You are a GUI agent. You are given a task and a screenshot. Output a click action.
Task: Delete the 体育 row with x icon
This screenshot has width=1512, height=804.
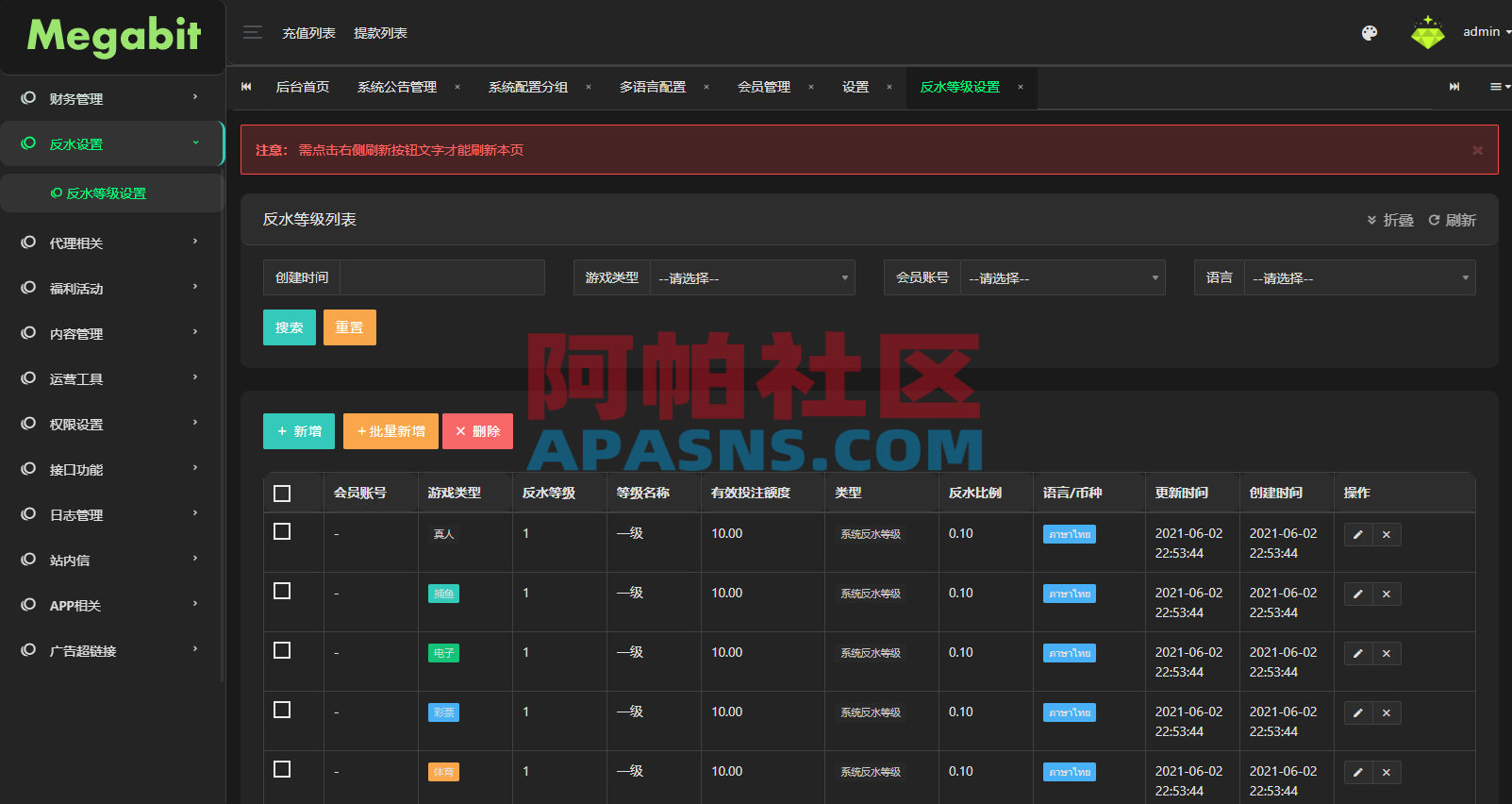[1387, 772]
